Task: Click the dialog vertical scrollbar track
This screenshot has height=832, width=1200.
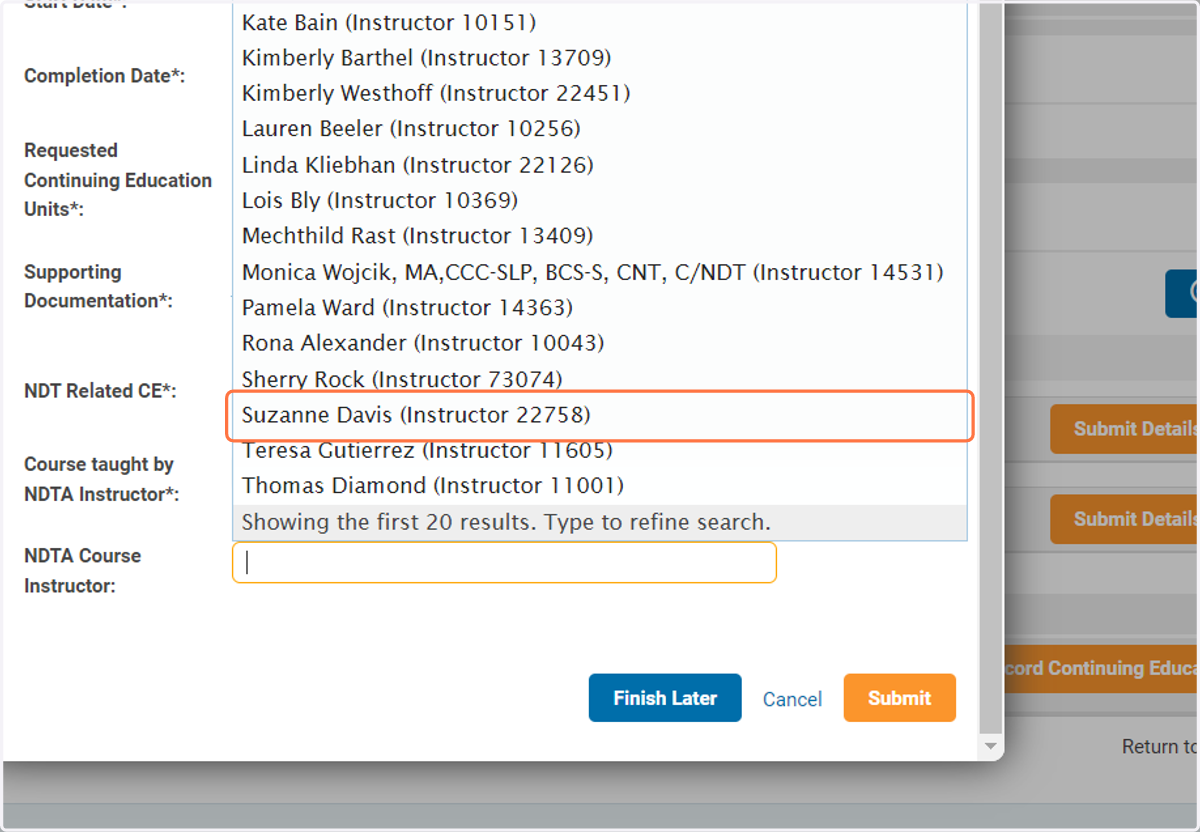Action: [x=990, y=370]
